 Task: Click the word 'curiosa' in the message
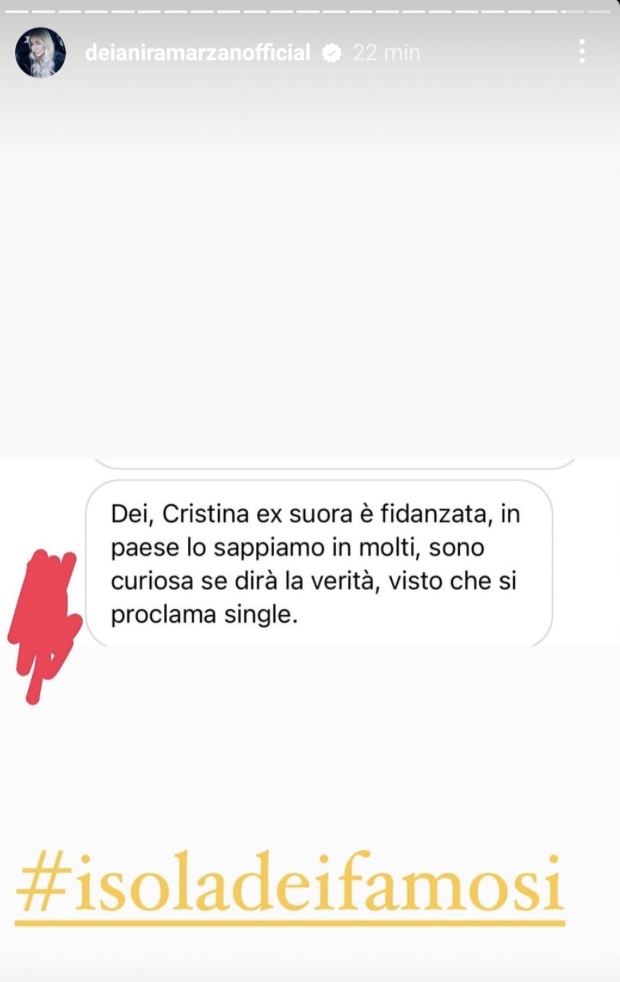152,581
